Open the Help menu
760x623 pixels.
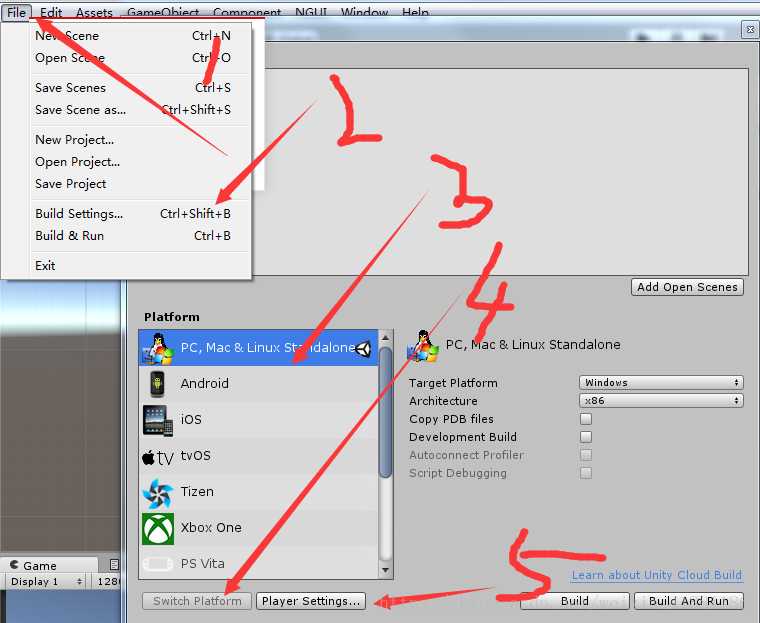tap(415, 12)
